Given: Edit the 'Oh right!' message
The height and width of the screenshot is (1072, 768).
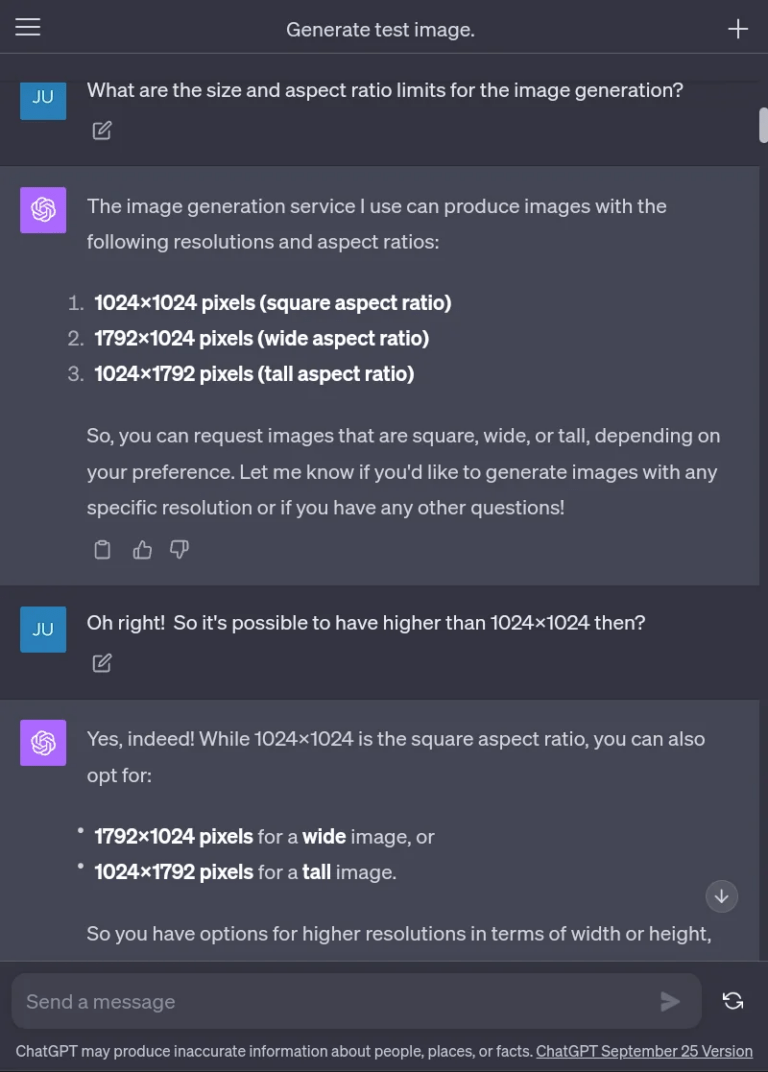Looking at the screenshot, I should (102, 663).
